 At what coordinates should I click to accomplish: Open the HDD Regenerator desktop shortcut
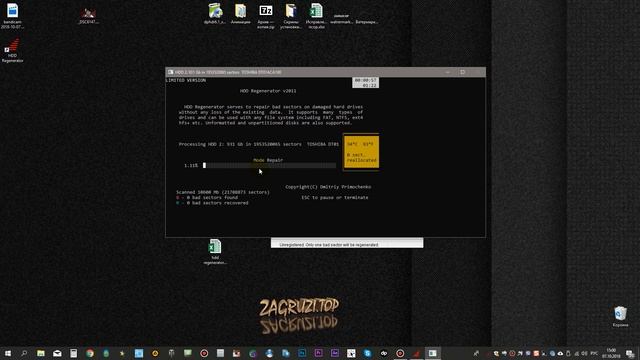coord(12,51)
